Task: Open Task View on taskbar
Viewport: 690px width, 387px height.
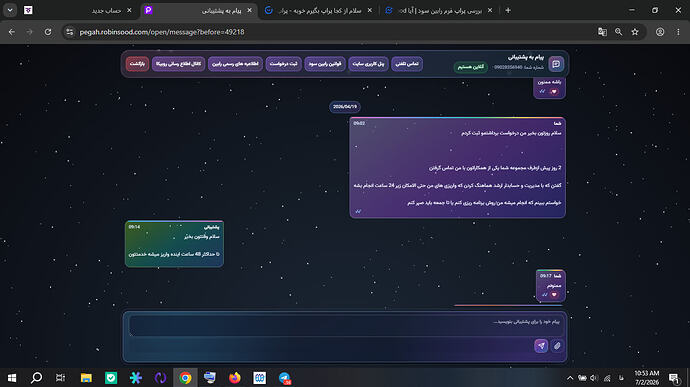Action: [60, 378]
